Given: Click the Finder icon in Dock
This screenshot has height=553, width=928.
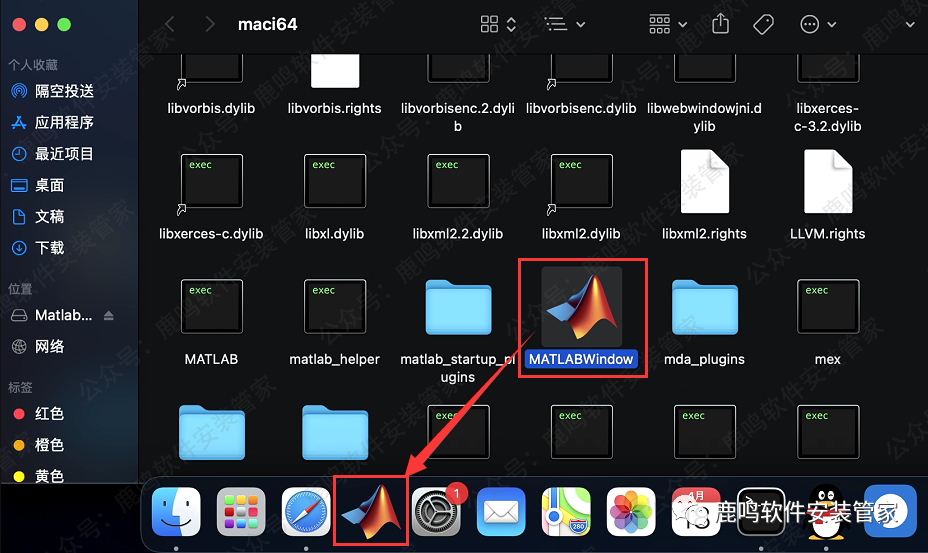Looking at the screenshot, I should click(176, 513).
